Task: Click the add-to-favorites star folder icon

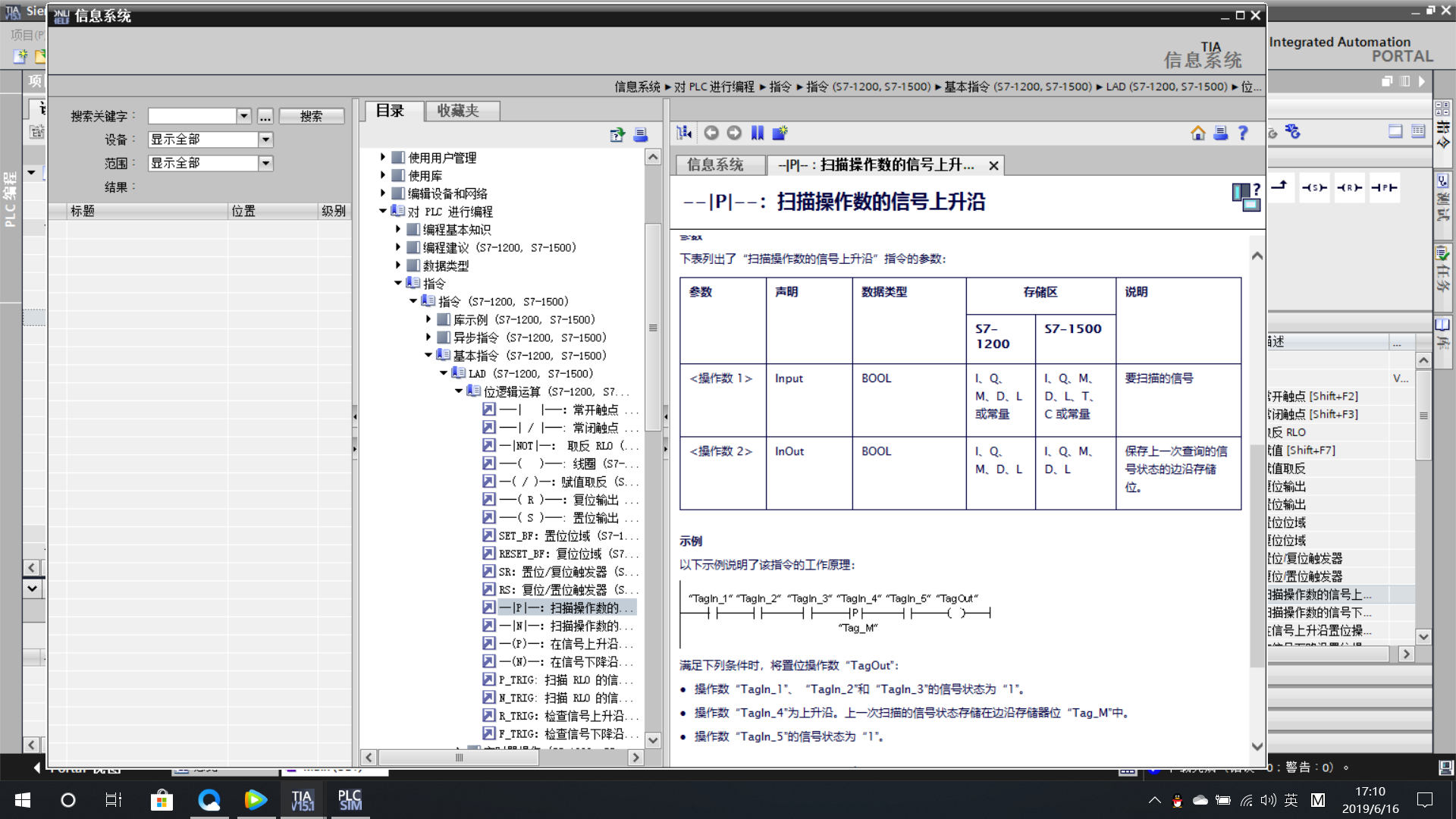Action: click(x=780, y=133)
